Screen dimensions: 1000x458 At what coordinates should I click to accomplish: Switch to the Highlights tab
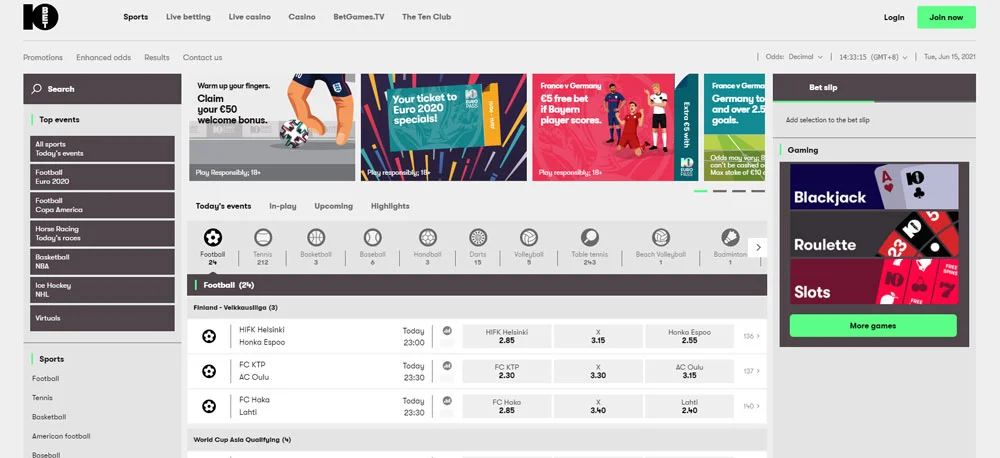pos(390,206)
